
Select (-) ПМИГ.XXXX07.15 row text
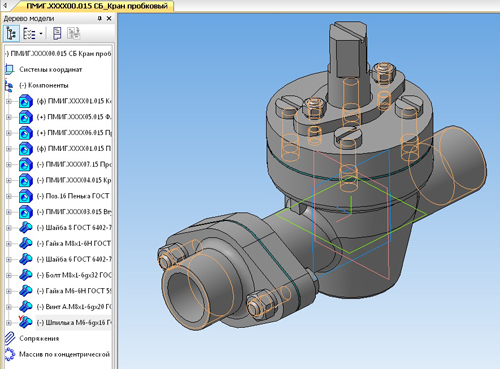click(74, 165)
